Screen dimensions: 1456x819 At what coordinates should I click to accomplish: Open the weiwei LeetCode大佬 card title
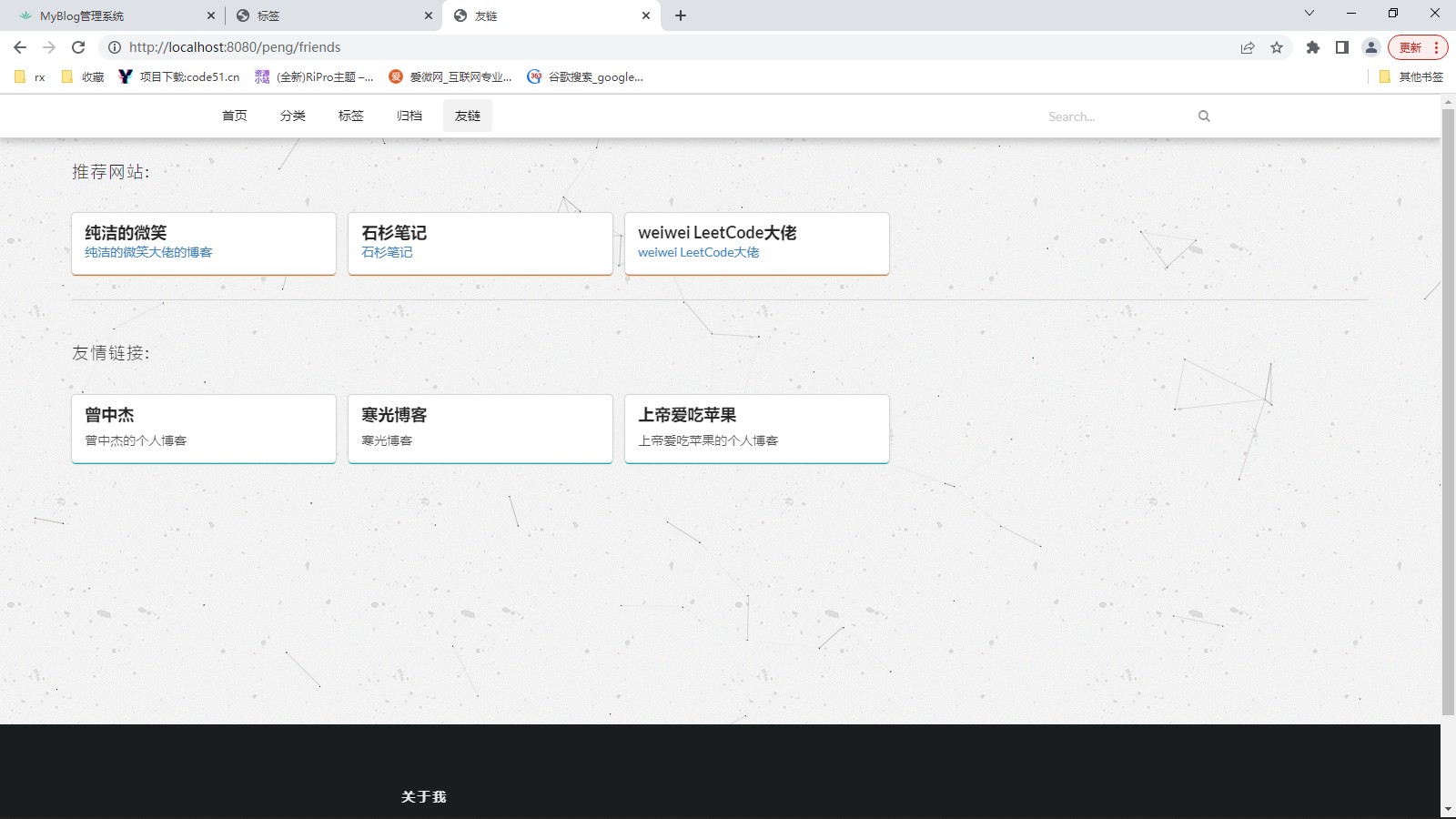[717, 233]
